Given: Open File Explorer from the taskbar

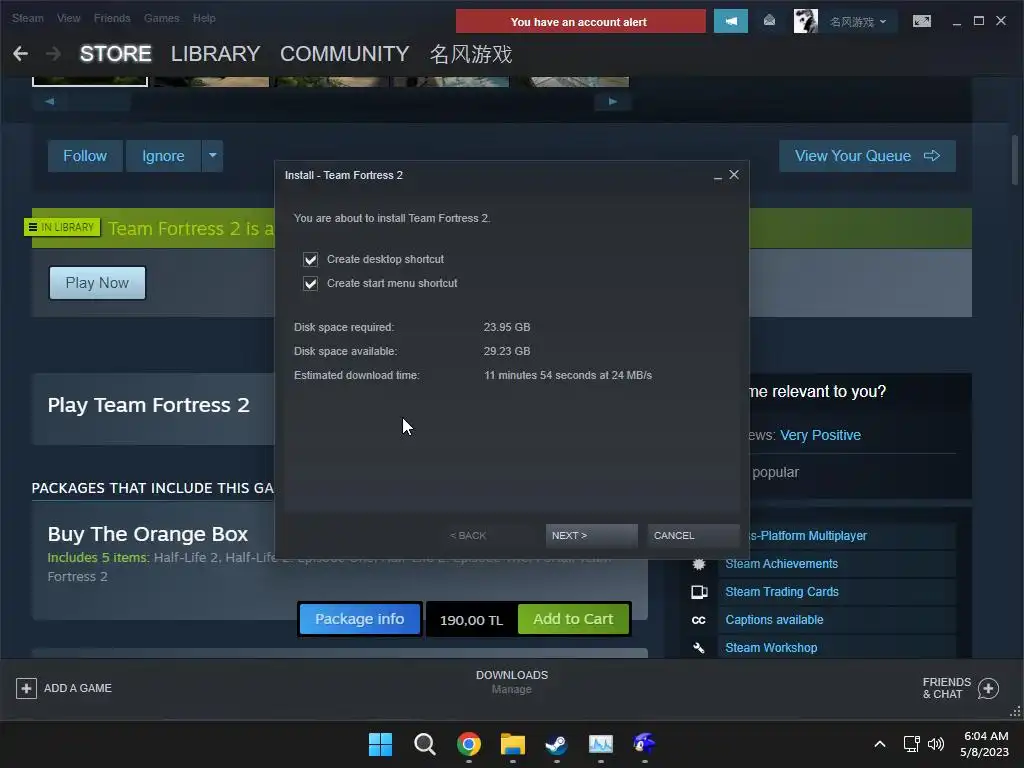Looking at the screenshot, I should 513,744.
